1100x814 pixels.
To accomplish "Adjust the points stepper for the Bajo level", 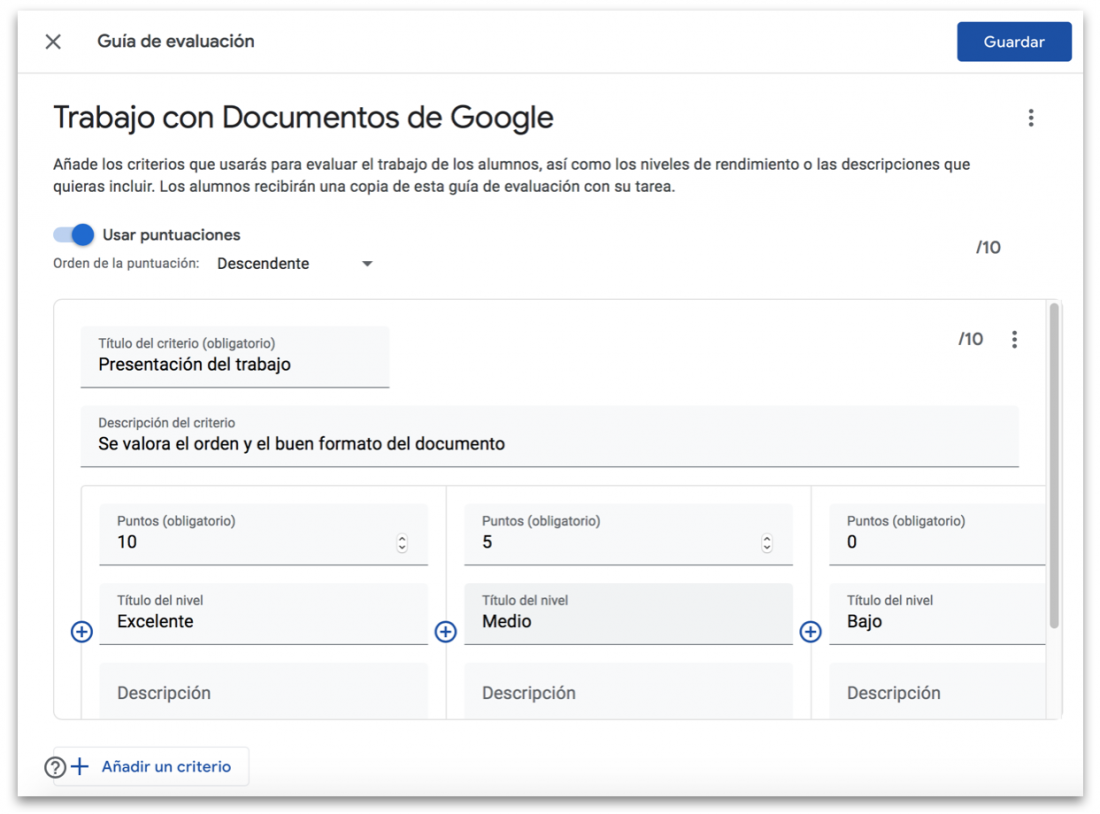I will (x=1037, y=541).
